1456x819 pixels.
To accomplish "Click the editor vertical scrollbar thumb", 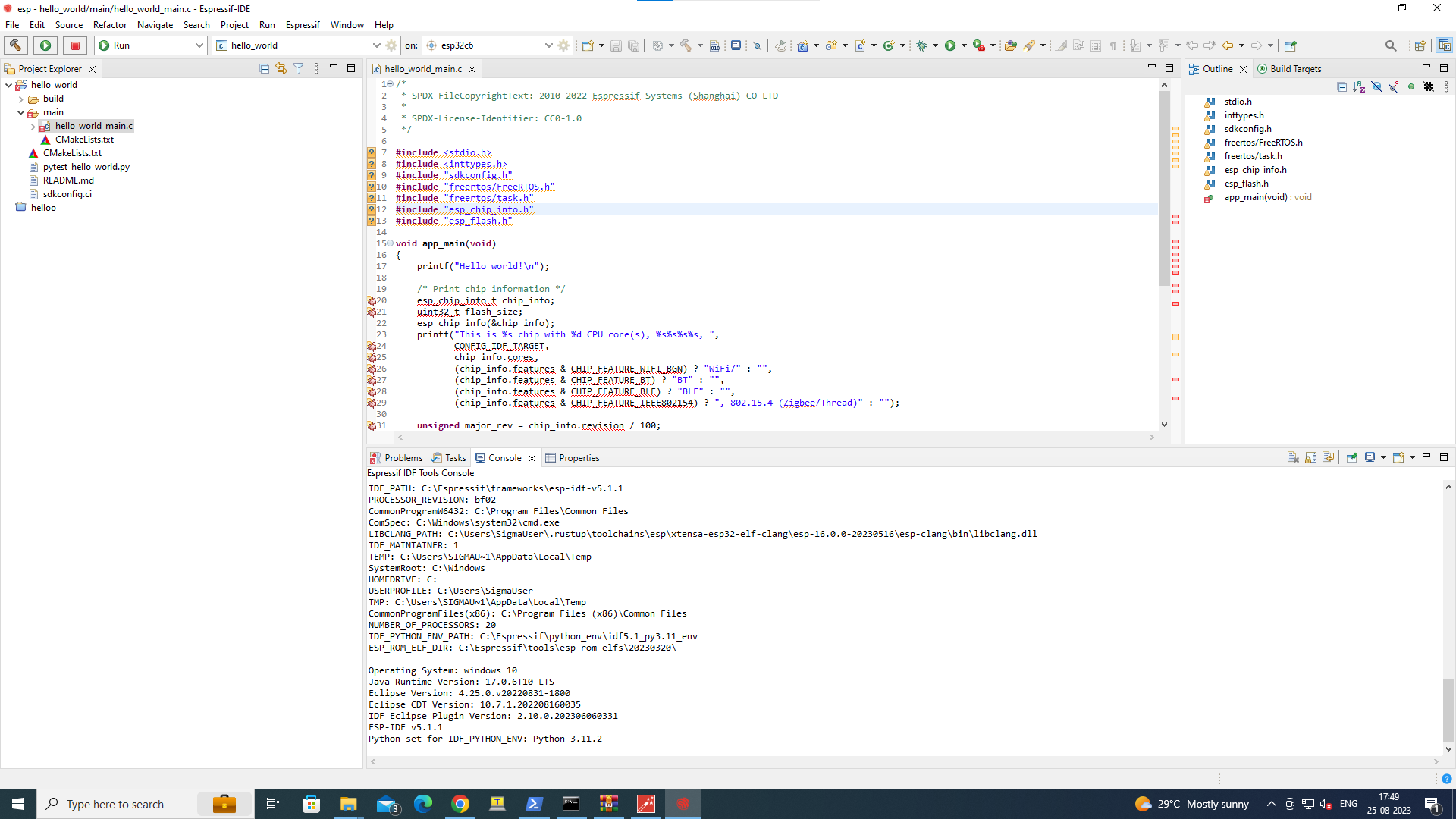I will pyautogui.click(x=1164, y=190).
